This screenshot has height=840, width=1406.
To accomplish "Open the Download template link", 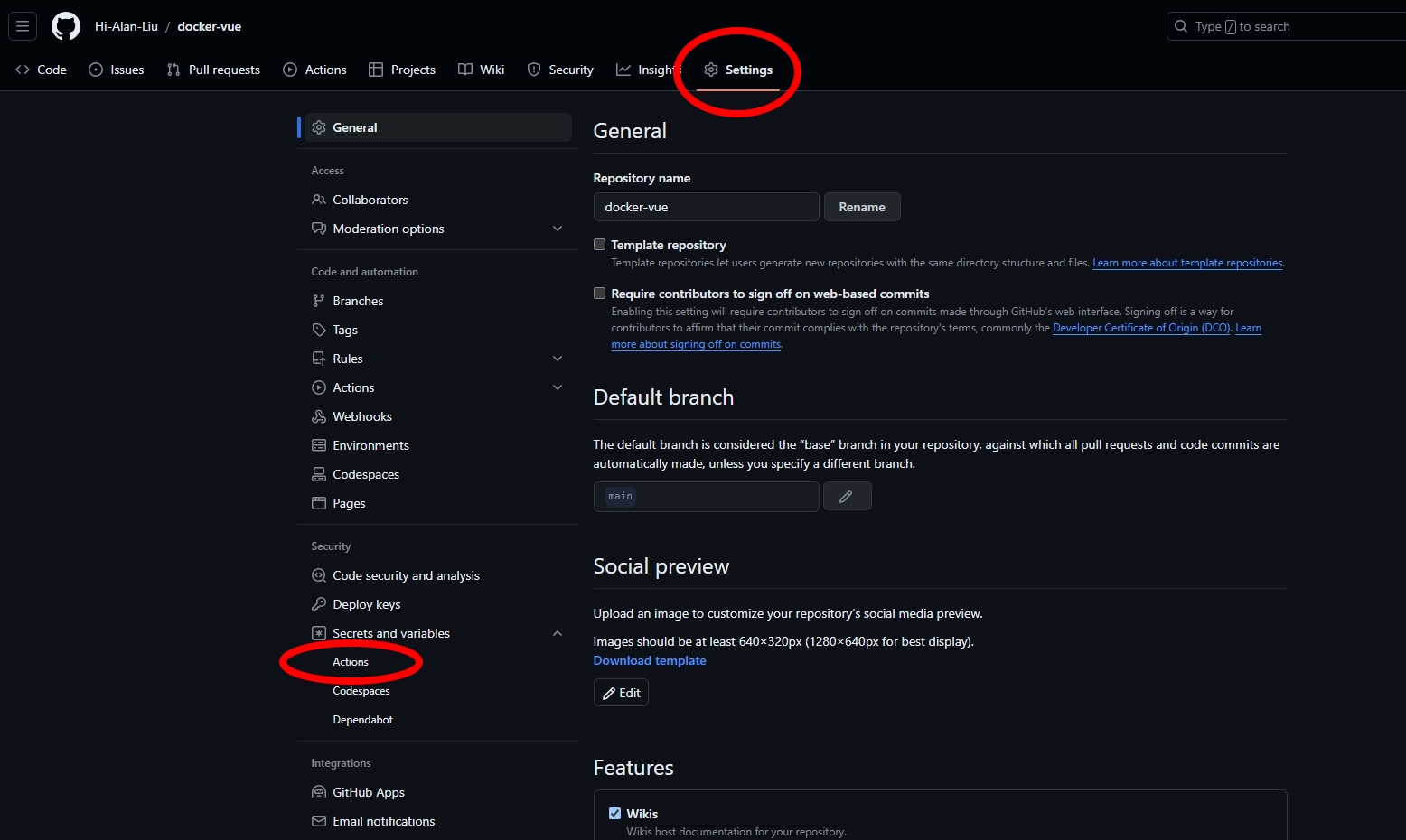I will tap(650, 660).
